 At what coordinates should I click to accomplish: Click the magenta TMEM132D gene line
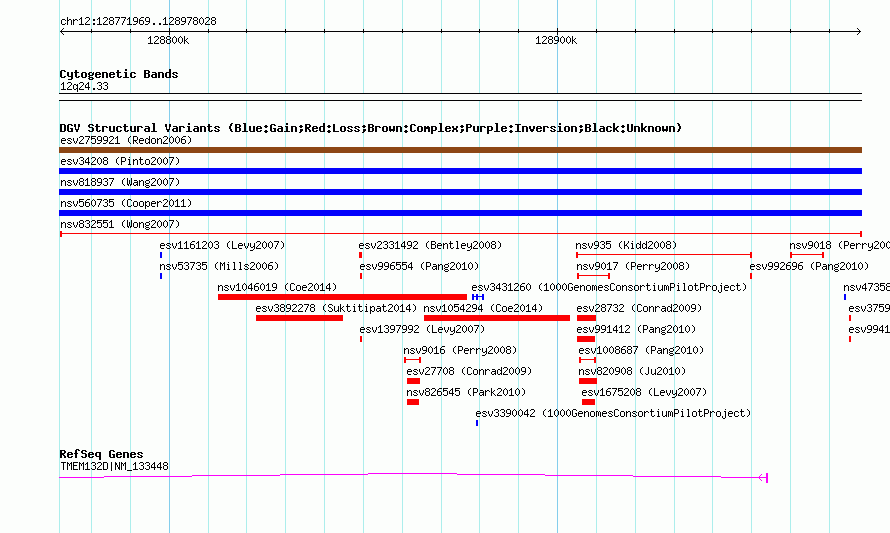click(x=413, y=476)
